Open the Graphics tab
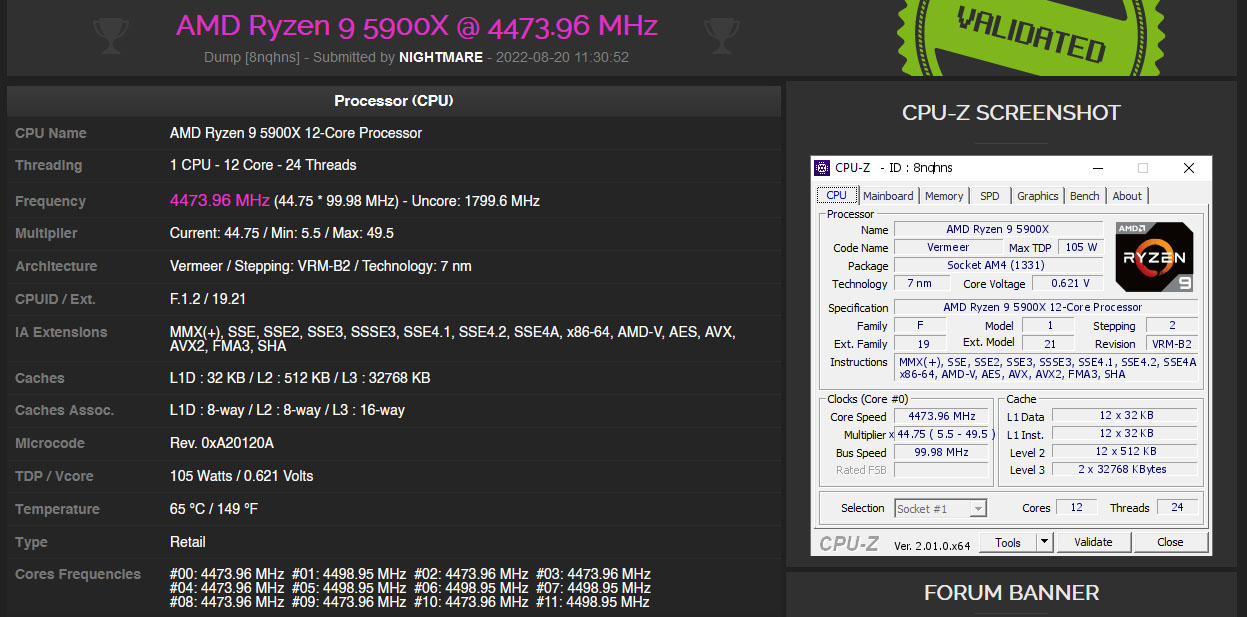This screenshot has width=1247, height=617. tap(1038, 196)
